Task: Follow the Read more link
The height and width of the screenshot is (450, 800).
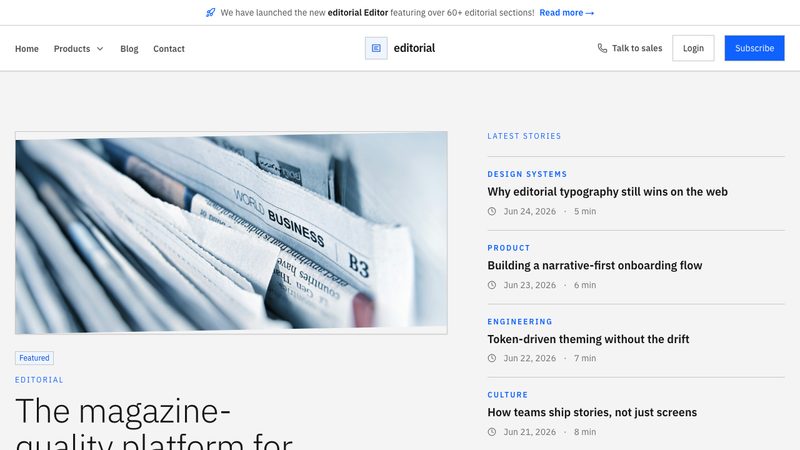Action: (x=567, y=13)
